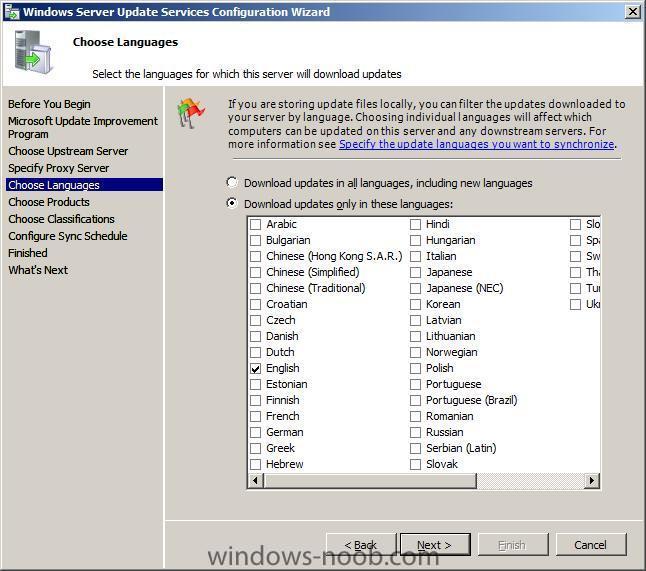The width and height of the screenshot is (646, 571).
Task: Click the server update header icon
Action: pyautogui.click(x=32, y=52)
